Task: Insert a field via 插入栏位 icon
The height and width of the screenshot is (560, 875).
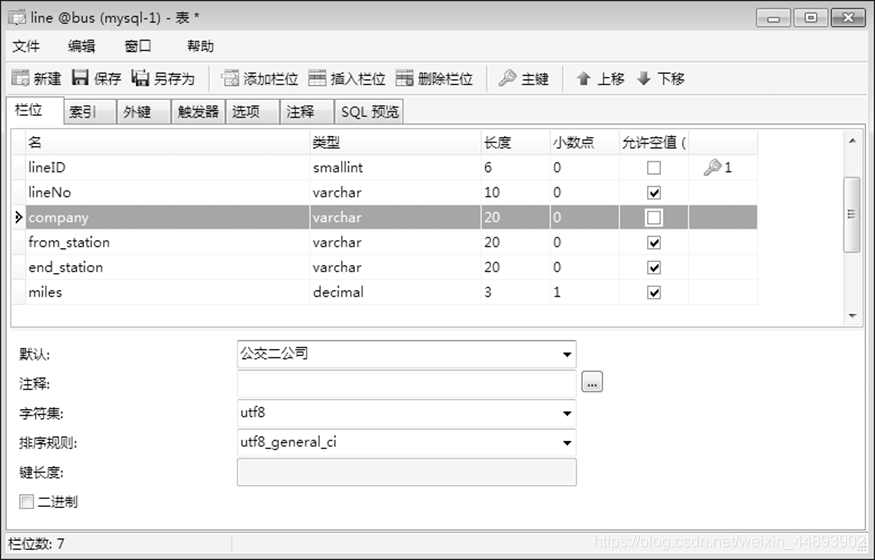Action: pos(317,79)
